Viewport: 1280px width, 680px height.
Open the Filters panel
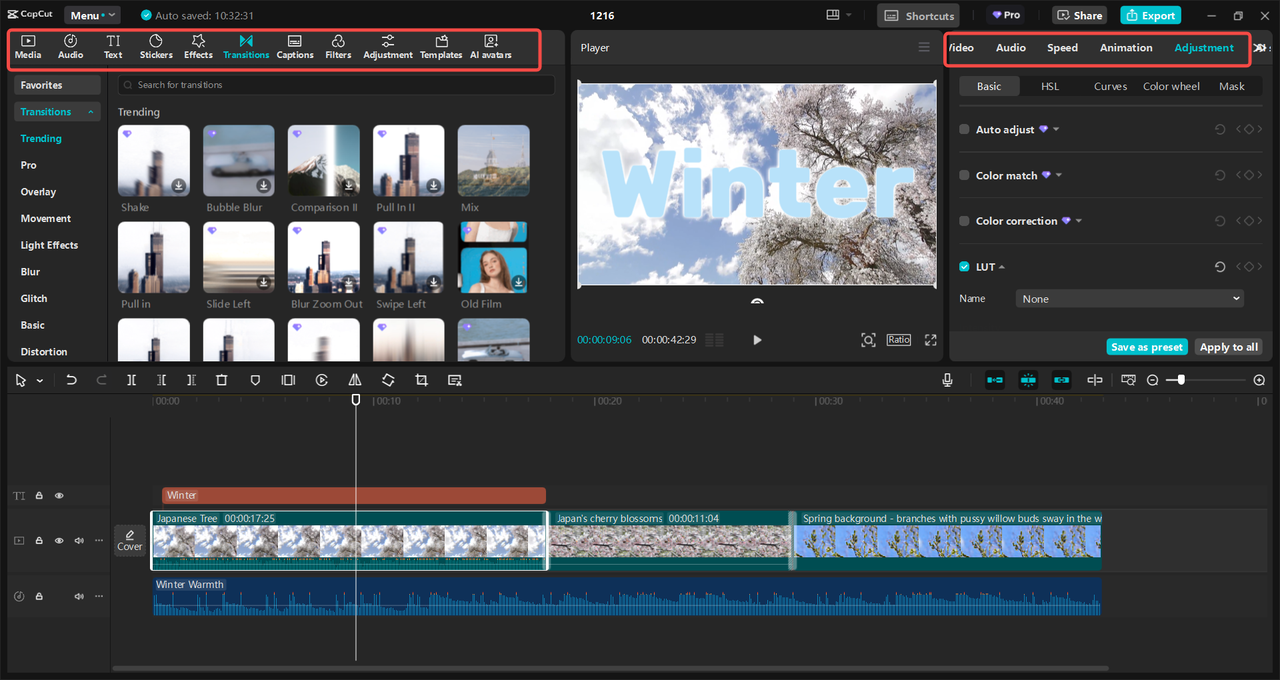click(338, 47)
